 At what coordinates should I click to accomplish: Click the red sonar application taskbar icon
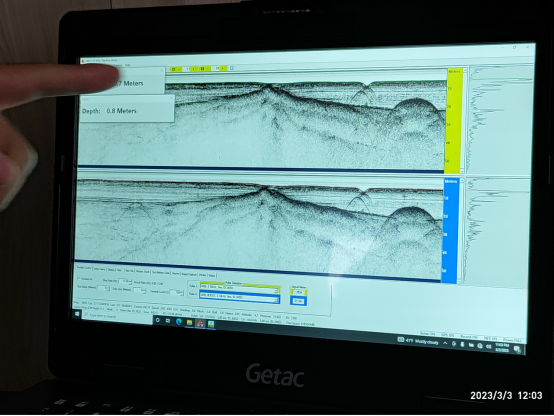coord(200,323)
